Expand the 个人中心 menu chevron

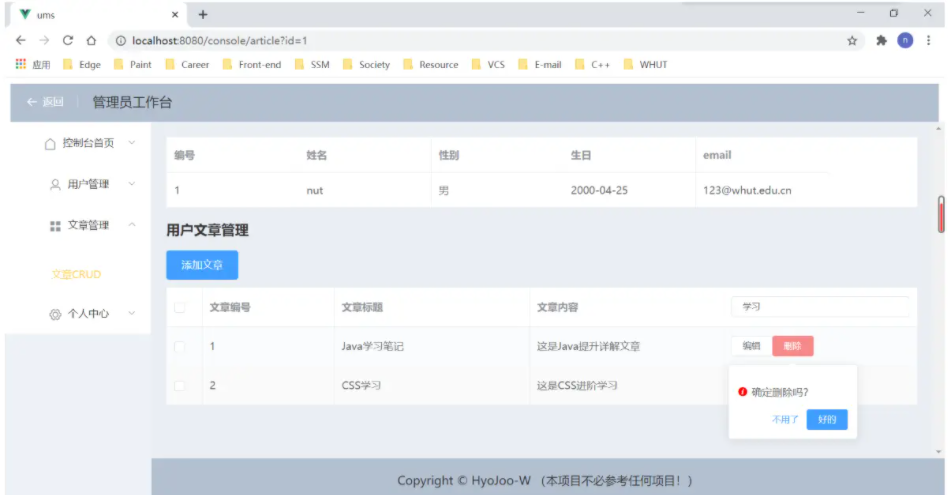(x=132, y=313)
